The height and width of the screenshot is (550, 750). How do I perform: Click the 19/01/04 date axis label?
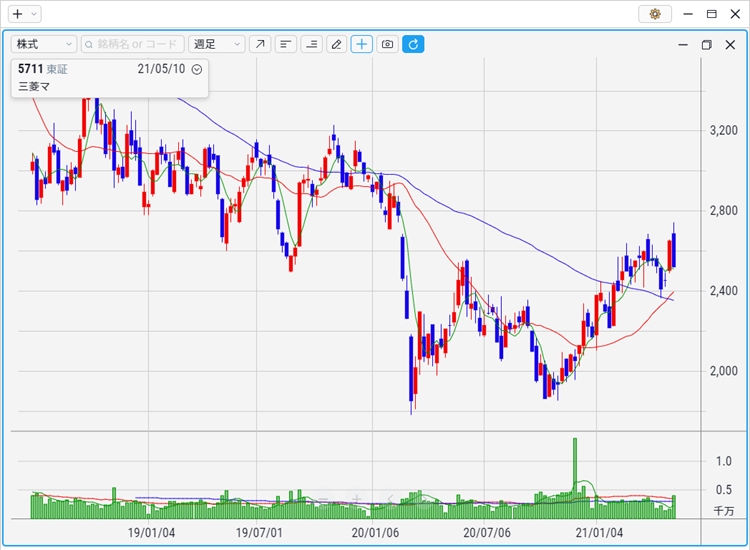coord(151,533)
